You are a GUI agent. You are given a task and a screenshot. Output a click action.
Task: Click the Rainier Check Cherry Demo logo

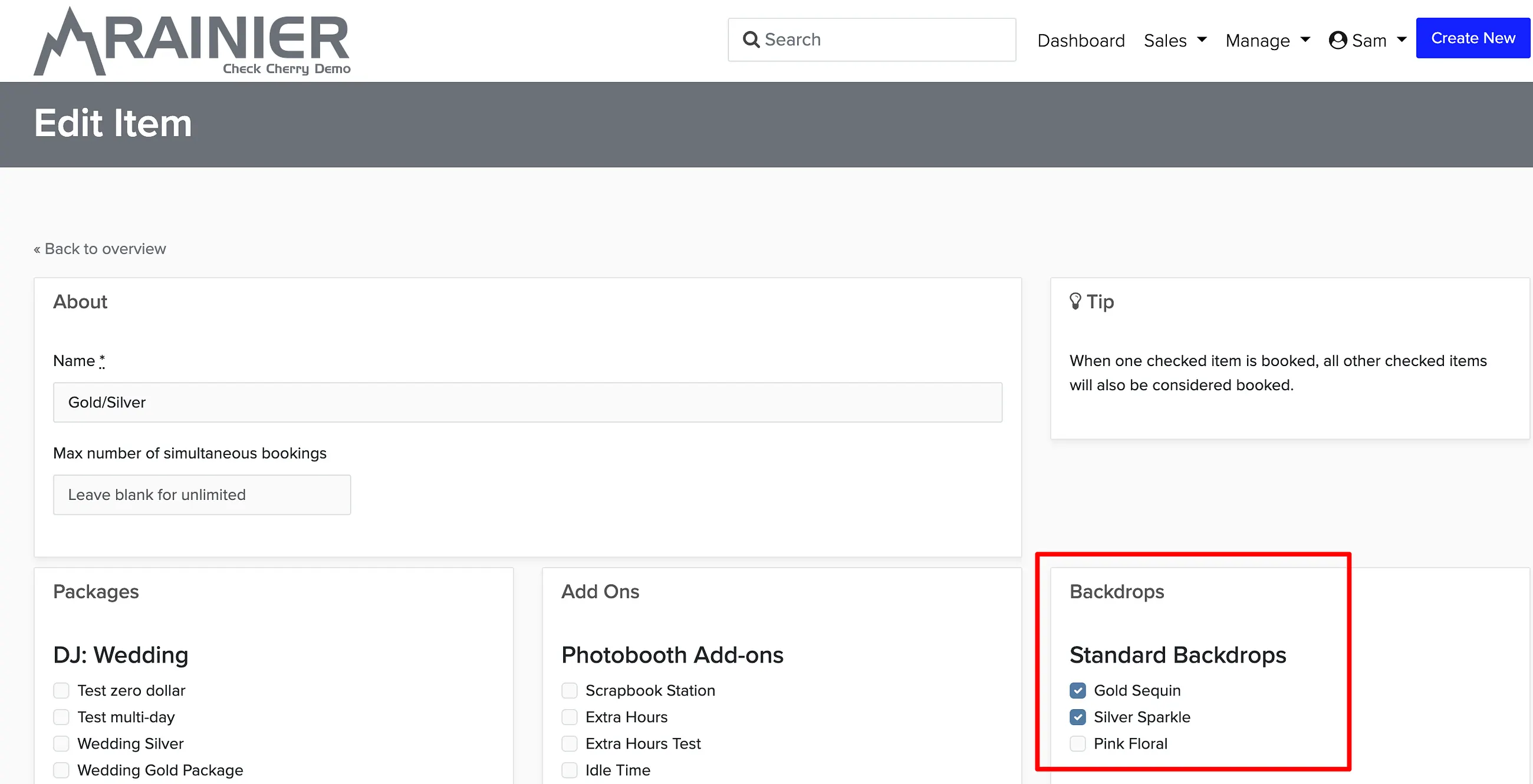coord(192,41)
